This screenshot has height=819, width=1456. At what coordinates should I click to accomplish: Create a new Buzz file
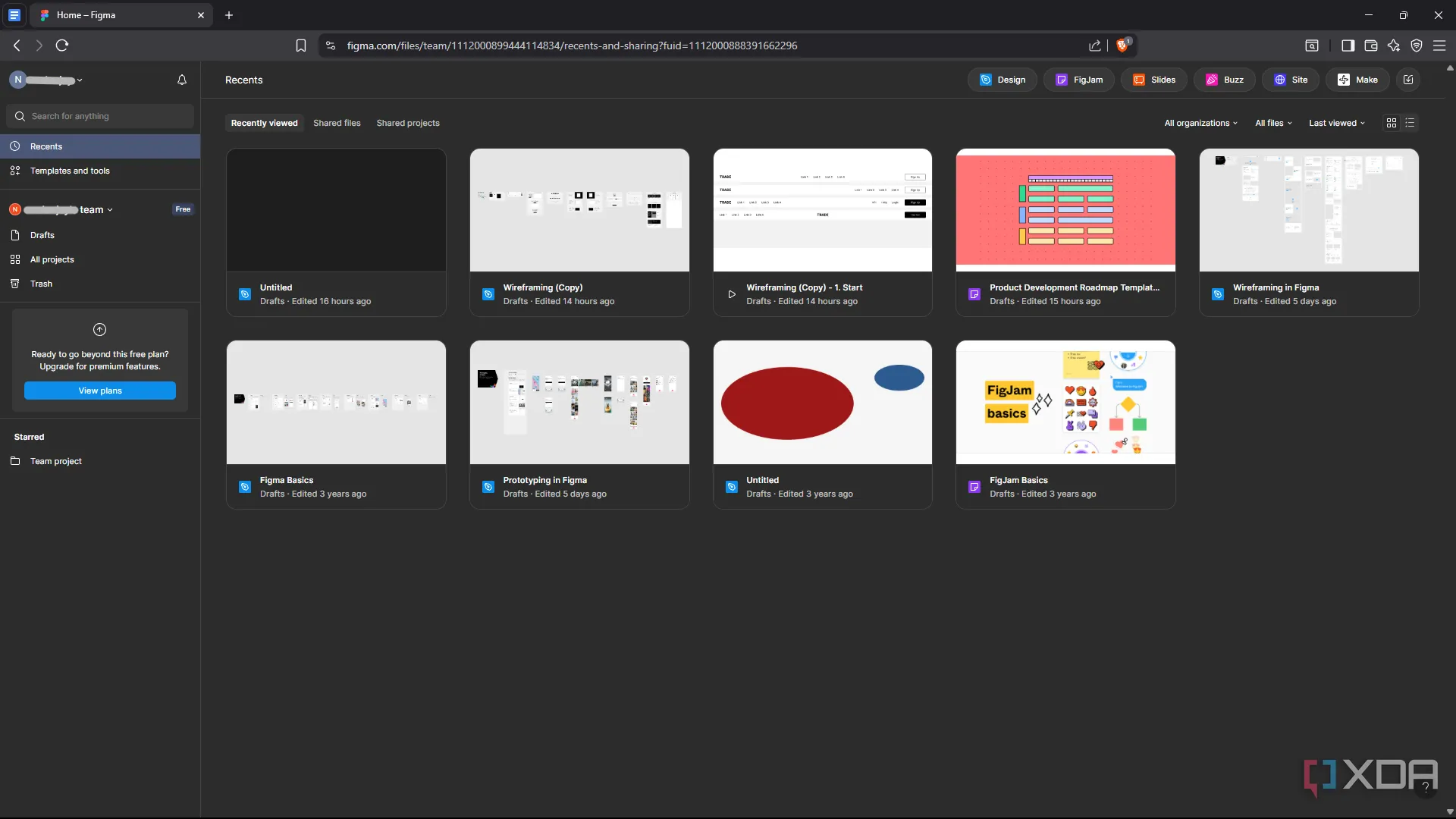coord(1225,80)
